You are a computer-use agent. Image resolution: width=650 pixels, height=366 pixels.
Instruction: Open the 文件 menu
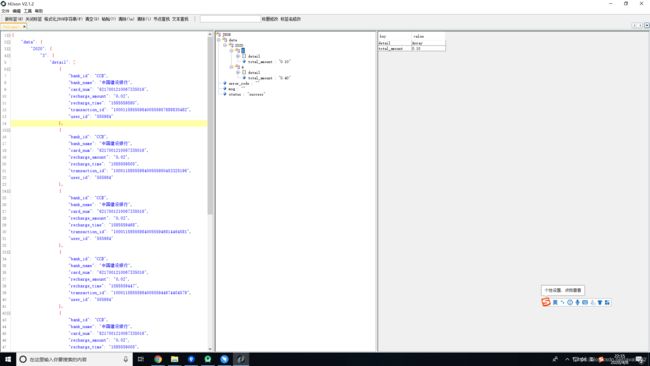point(5,11)
